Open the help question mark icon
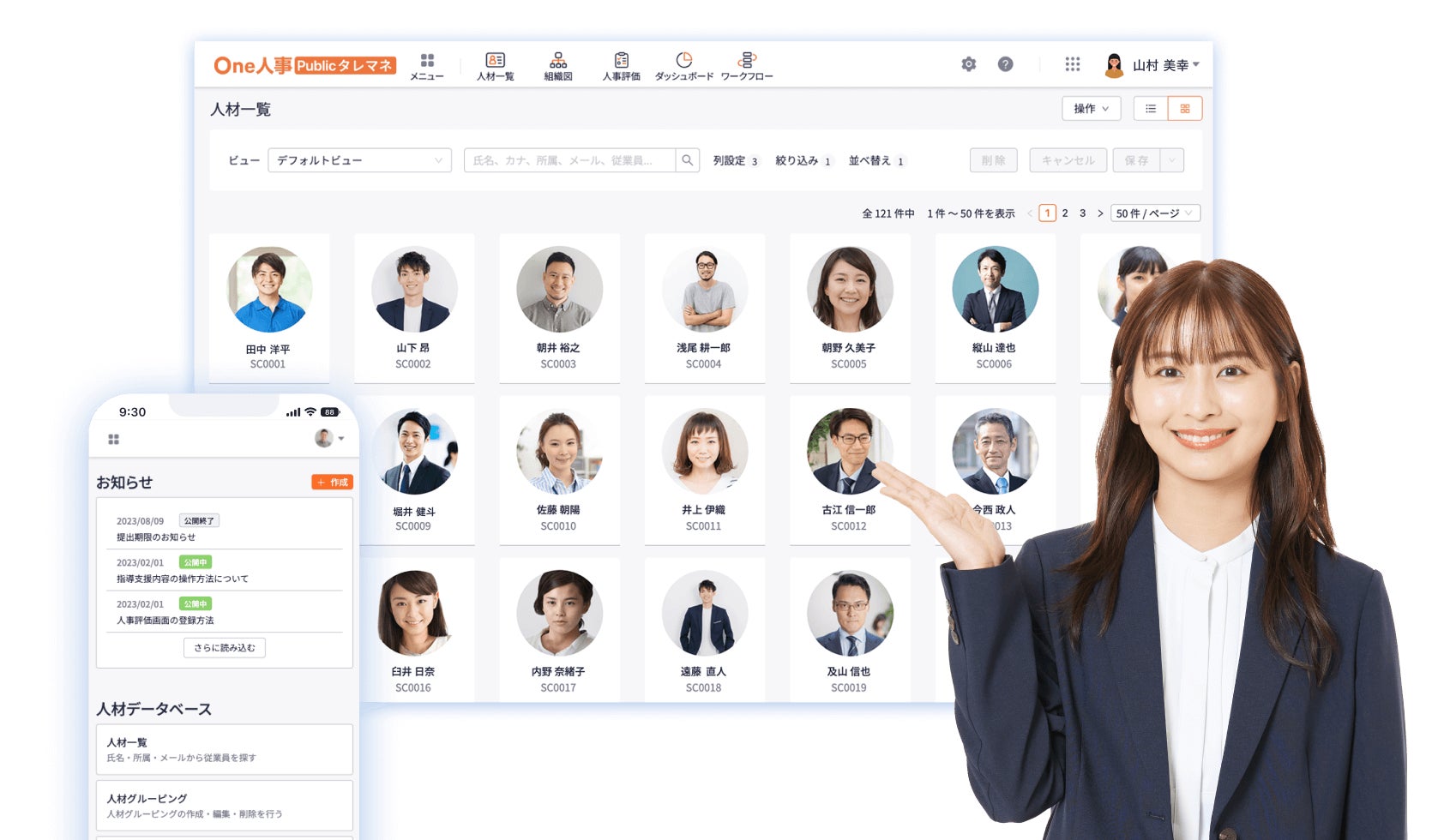This screenshot has width=1444, height=840. click(1005, 64)
